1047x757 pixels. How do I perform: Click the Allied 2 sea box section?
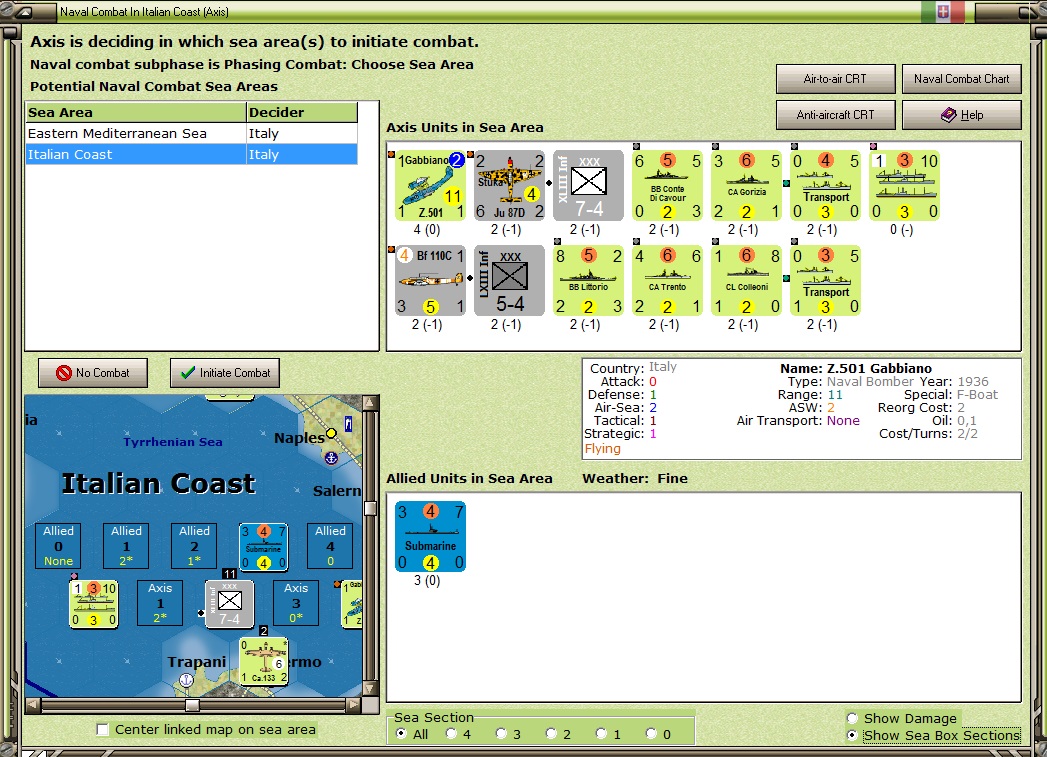[x=194, y=545]
